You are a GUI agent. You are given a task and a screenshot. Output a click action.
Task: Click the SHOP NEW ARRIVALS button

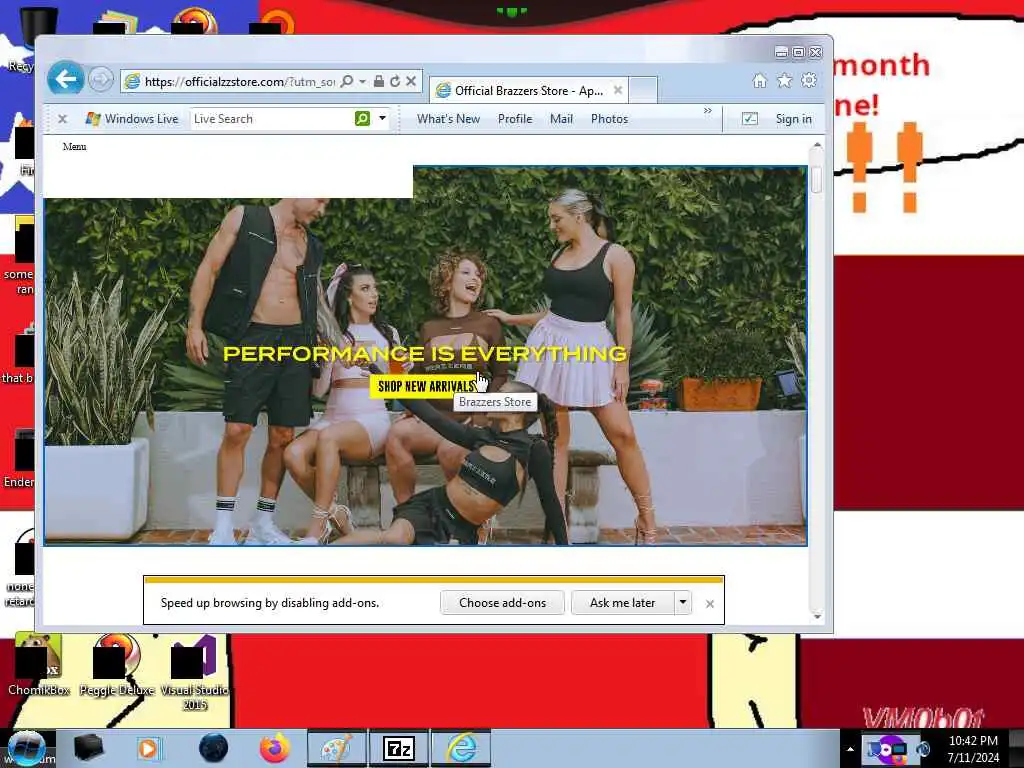click(425, 387)
